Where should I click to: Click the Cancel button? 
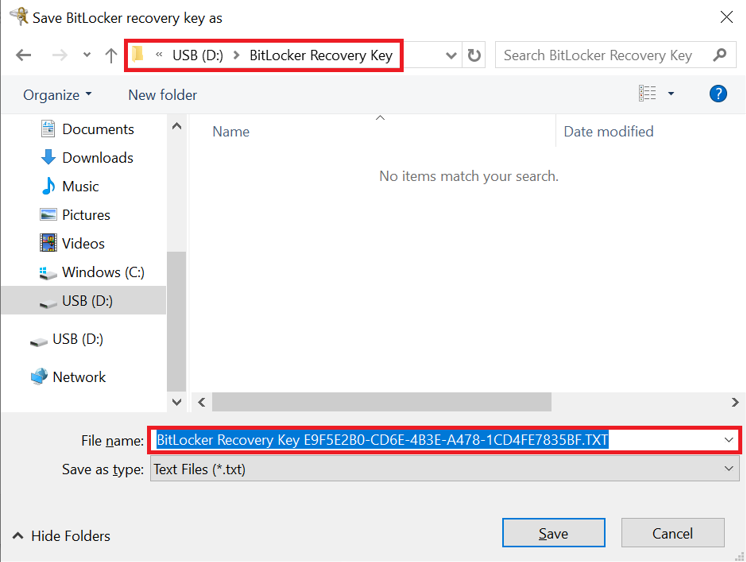(x=672, y=533)
